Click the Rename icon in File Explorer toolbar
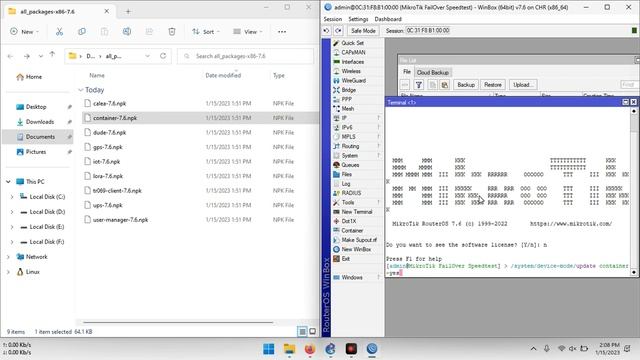This screenshot has height=360, width=640. pyautogui.click(x=127, y=31)
